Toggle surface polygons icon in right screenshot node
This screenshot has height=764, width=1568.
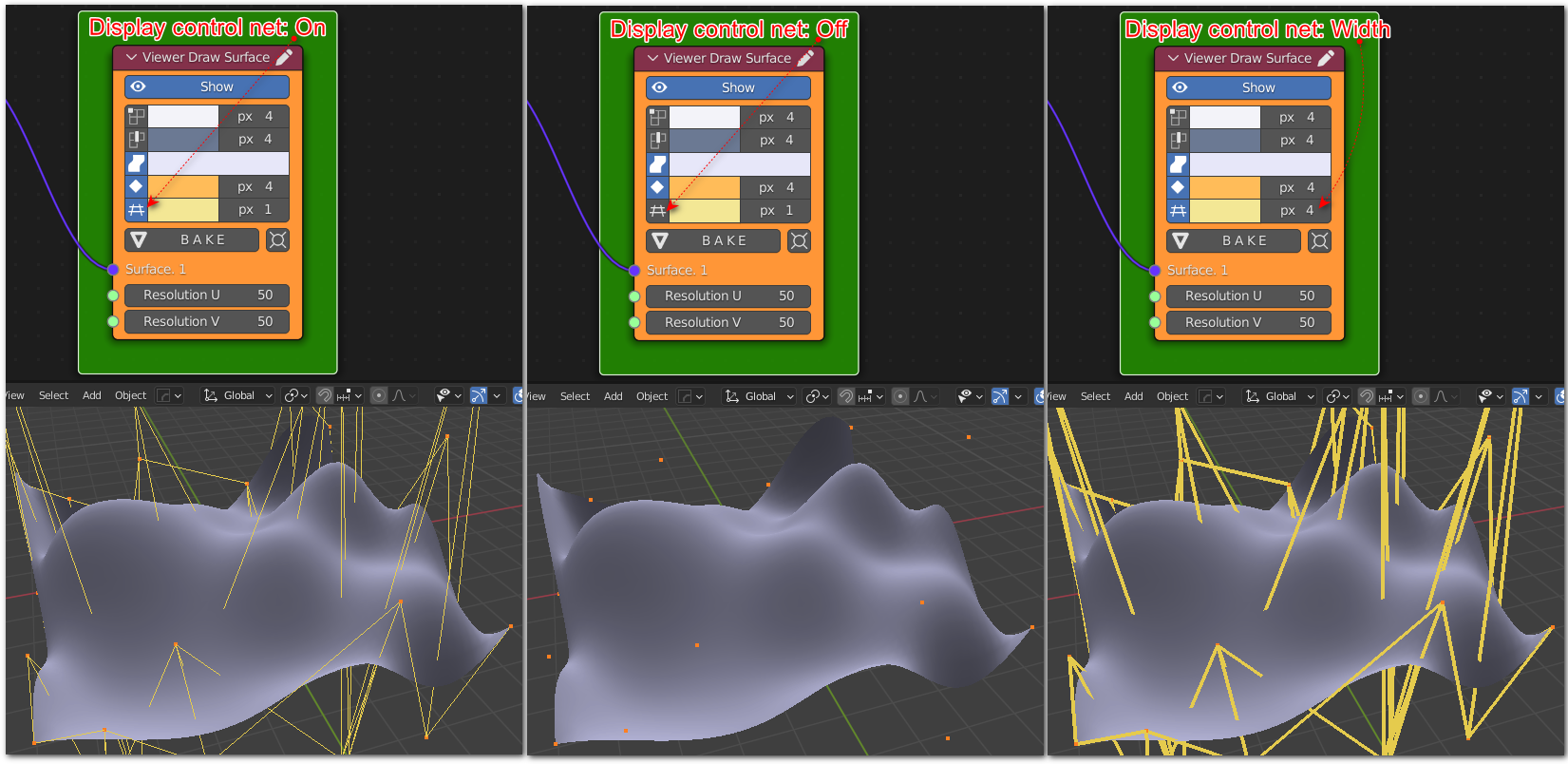click(x=1179, y=164)
